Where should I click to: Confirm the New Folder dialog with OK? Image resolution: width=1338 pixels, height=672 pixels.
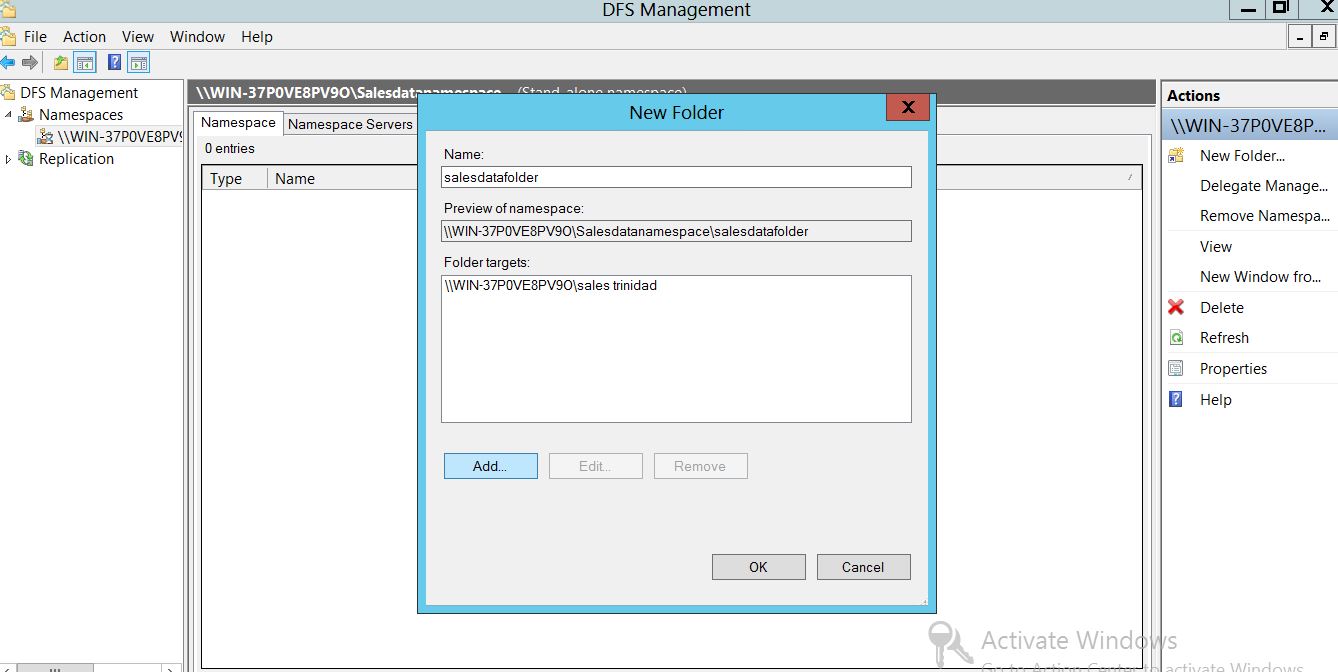(x=758, y=567)
